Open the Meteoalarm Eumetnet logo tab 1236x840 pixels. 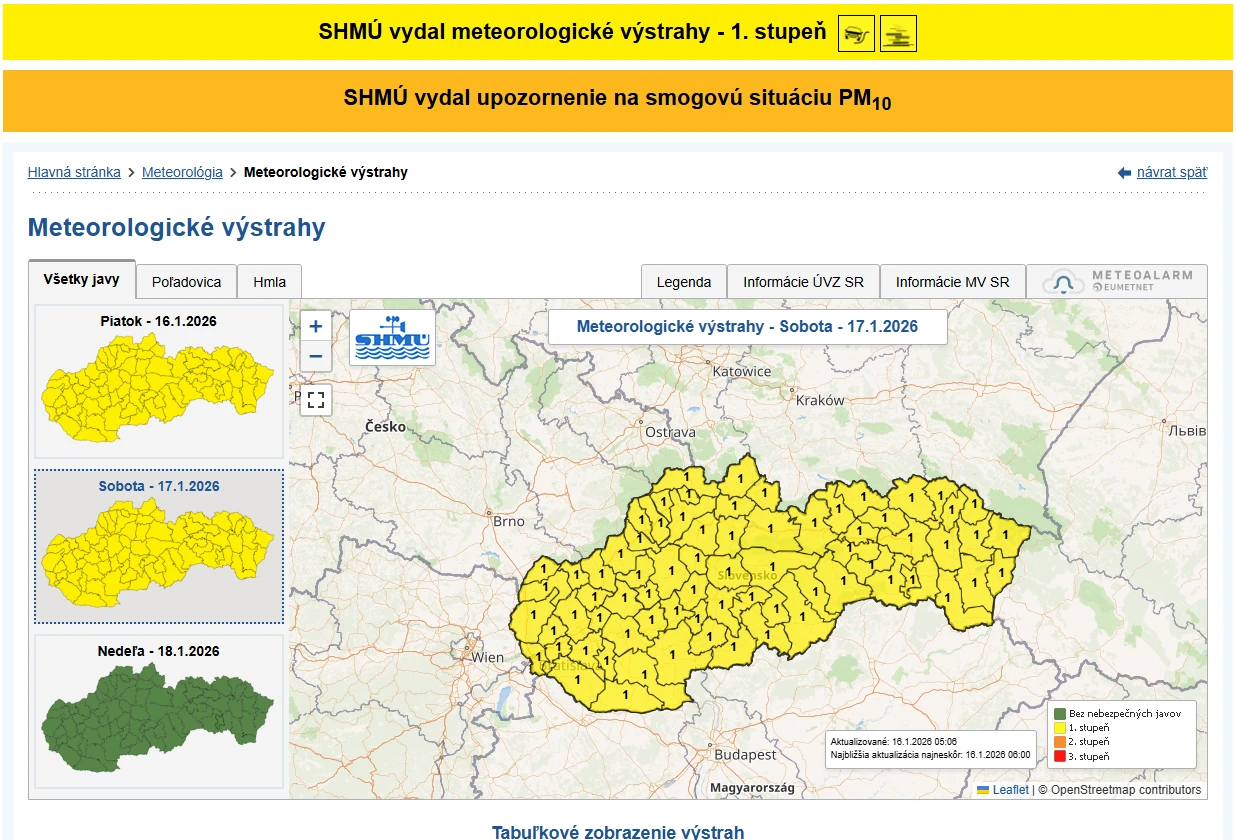coord(1117,282)
